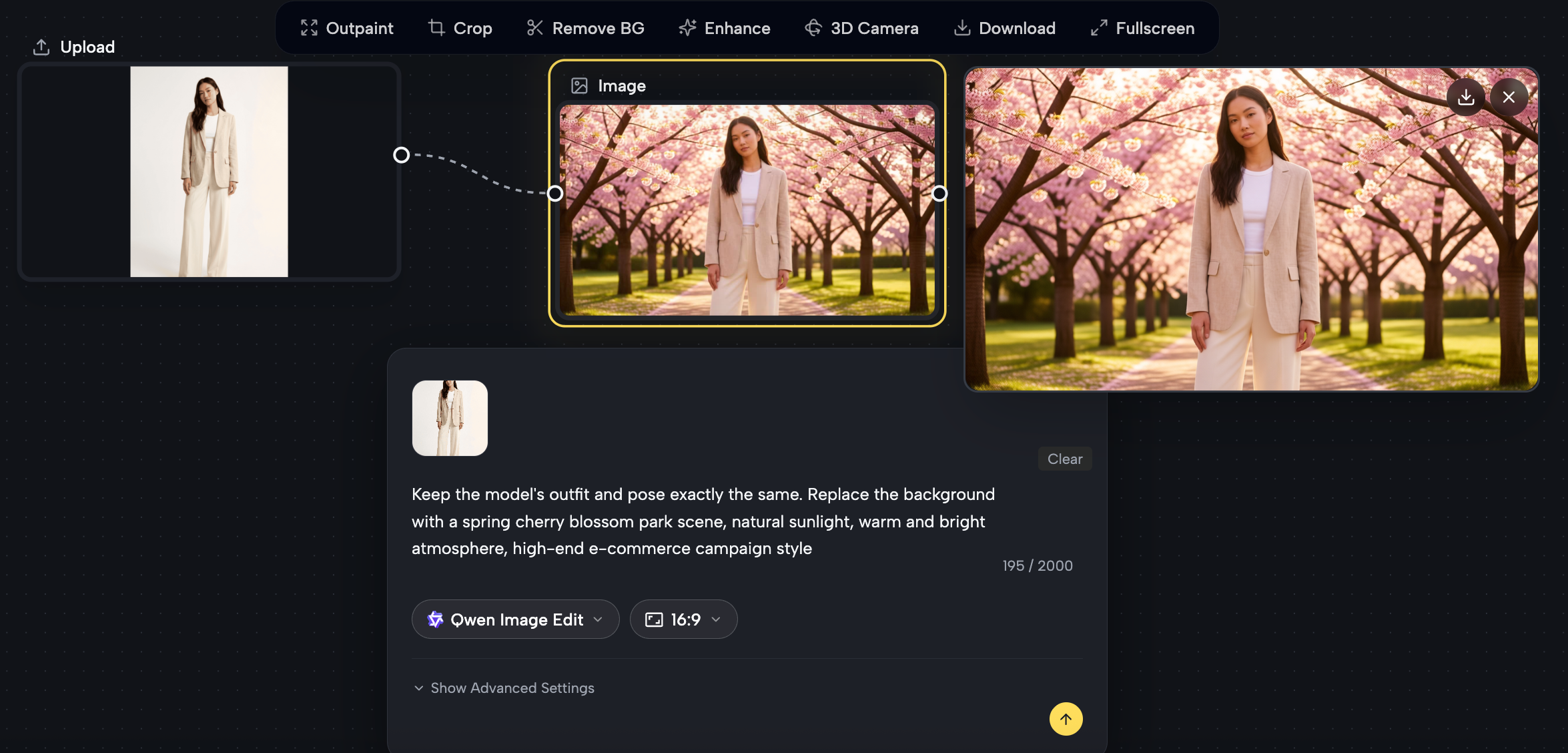Click the reference image thumbnail in prompt panel
1568x753 pixels.
click(450, 418)
